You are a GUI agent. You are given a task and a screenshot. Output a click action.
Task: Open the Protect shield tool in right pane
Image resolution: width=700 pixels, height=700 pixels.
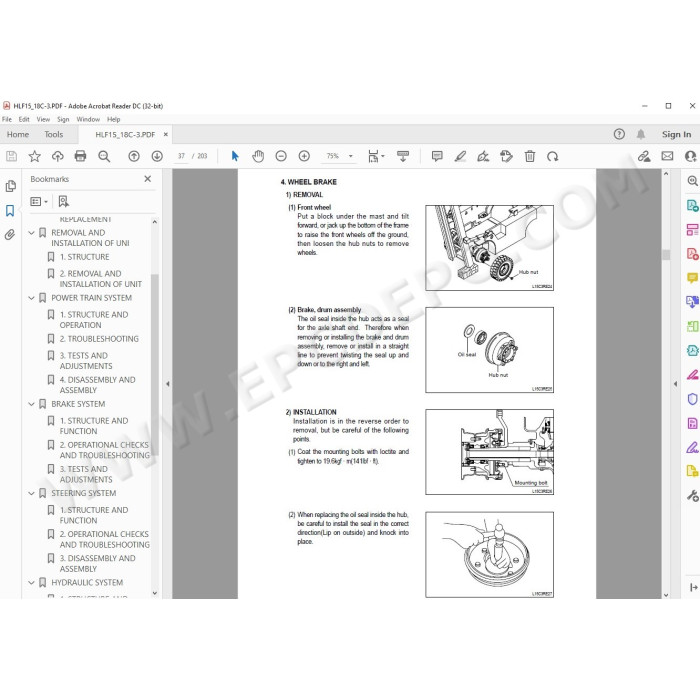click(x=692, y=399)
